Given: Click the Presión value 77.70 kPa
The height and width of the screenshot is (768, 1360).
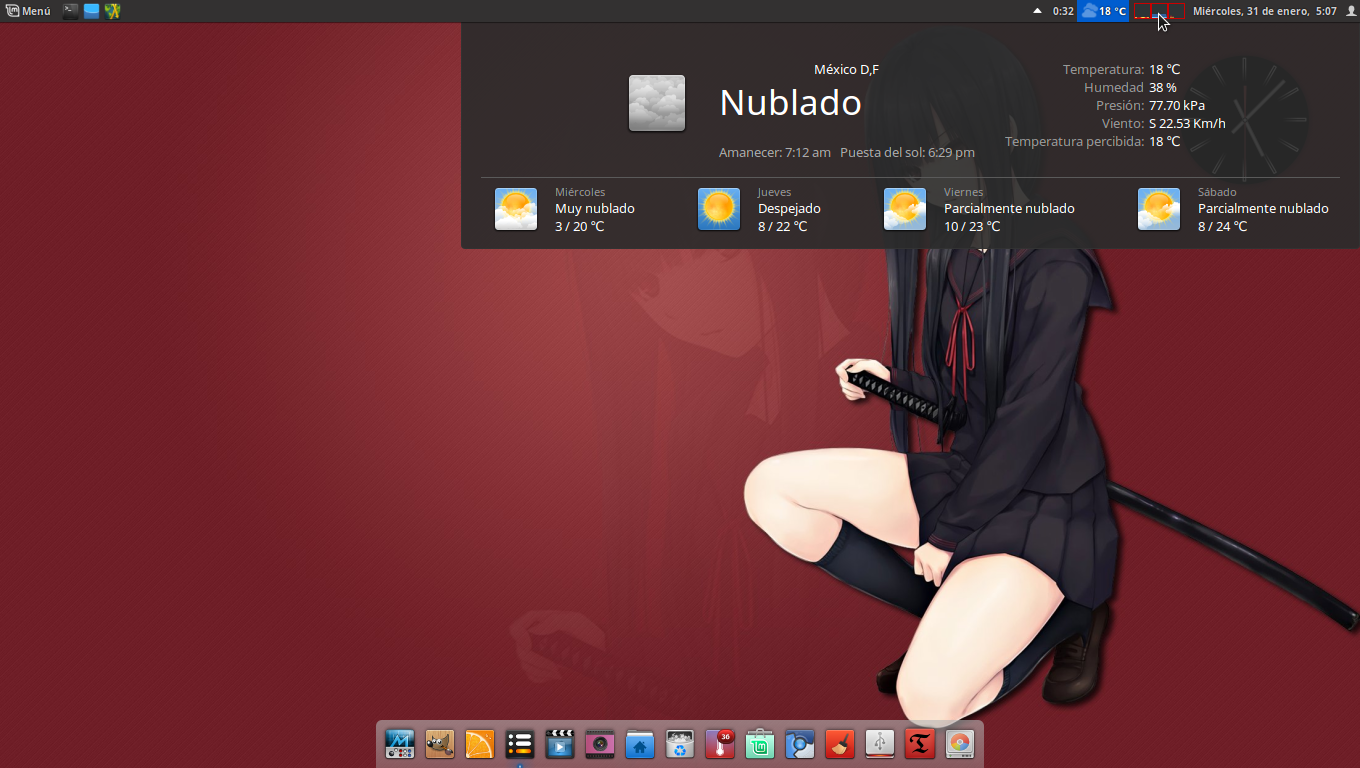Looking at the screenshot, I should pyautogui.click(x=1177, y=106).
